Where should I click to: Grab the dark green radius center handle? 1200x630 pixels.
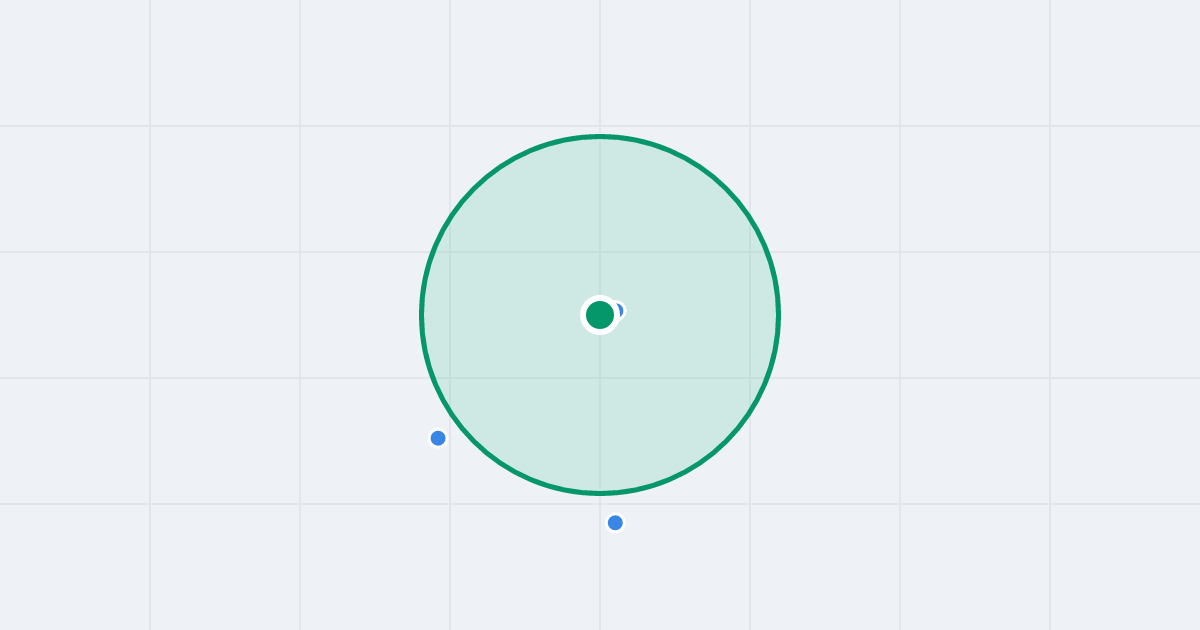600,315
